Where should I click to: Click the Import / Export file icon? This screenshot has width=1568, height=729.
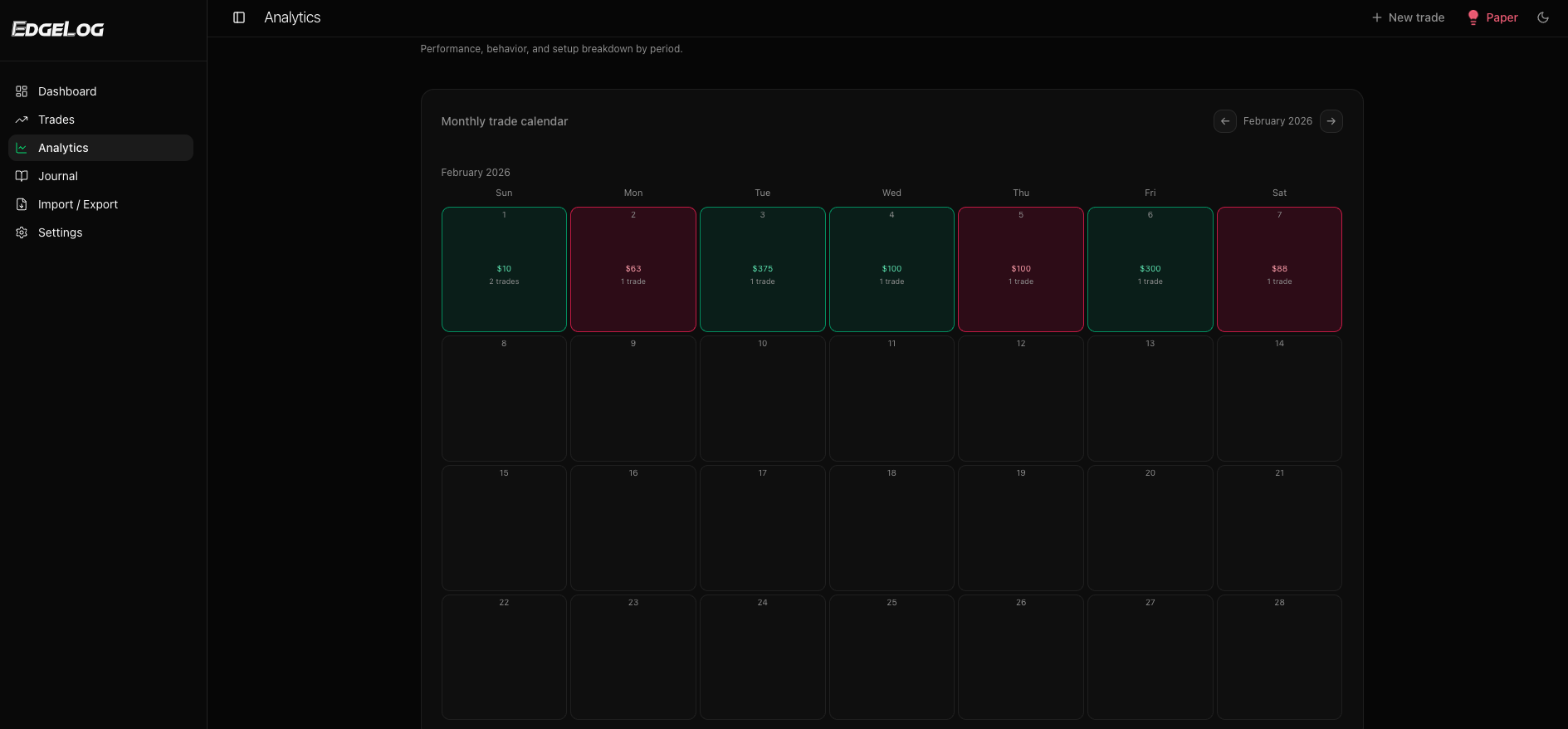tap(22, 204)
